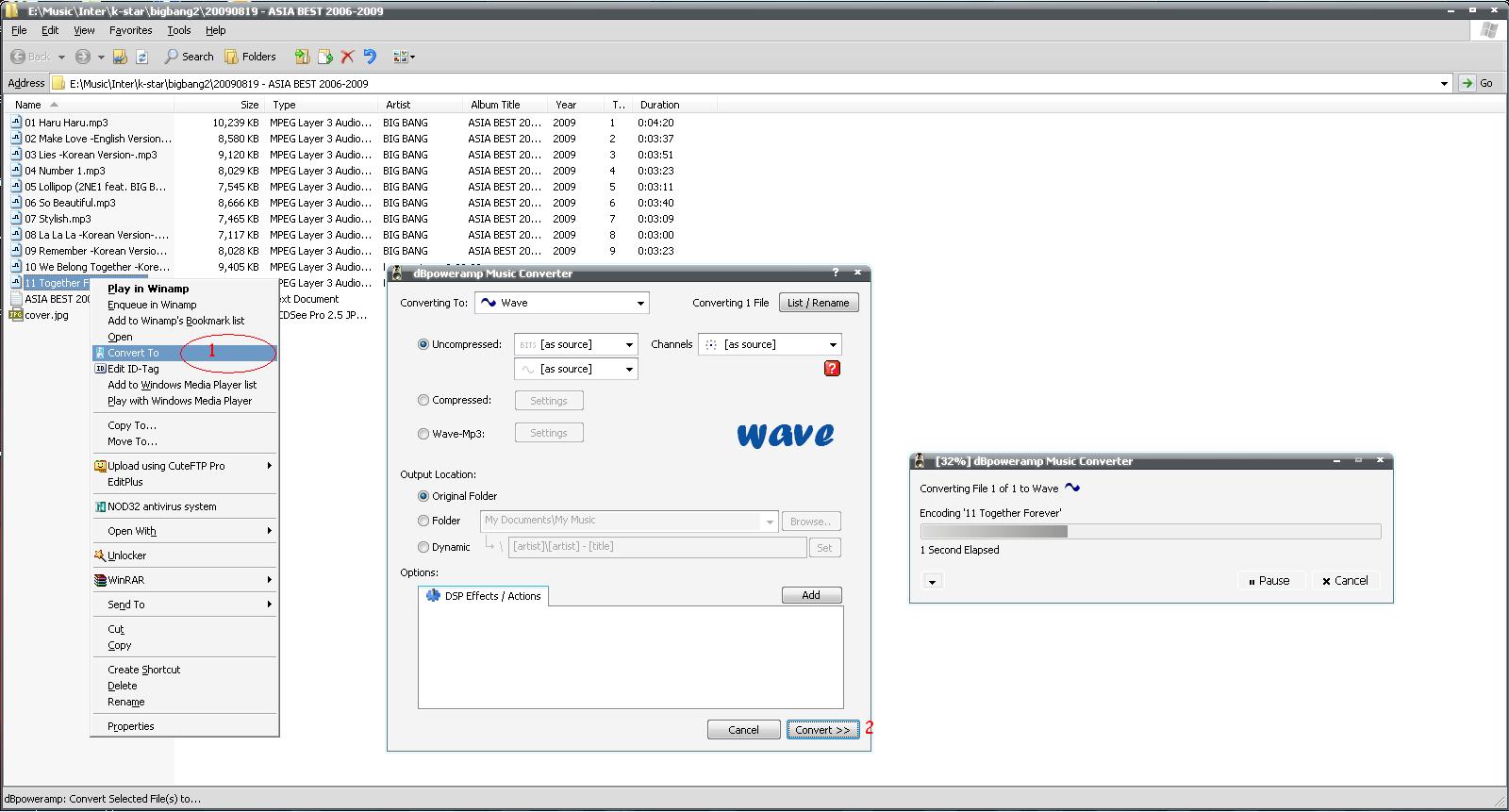Select Play in Winamp from context menu
1509x812 pixels.
[185, 289]
